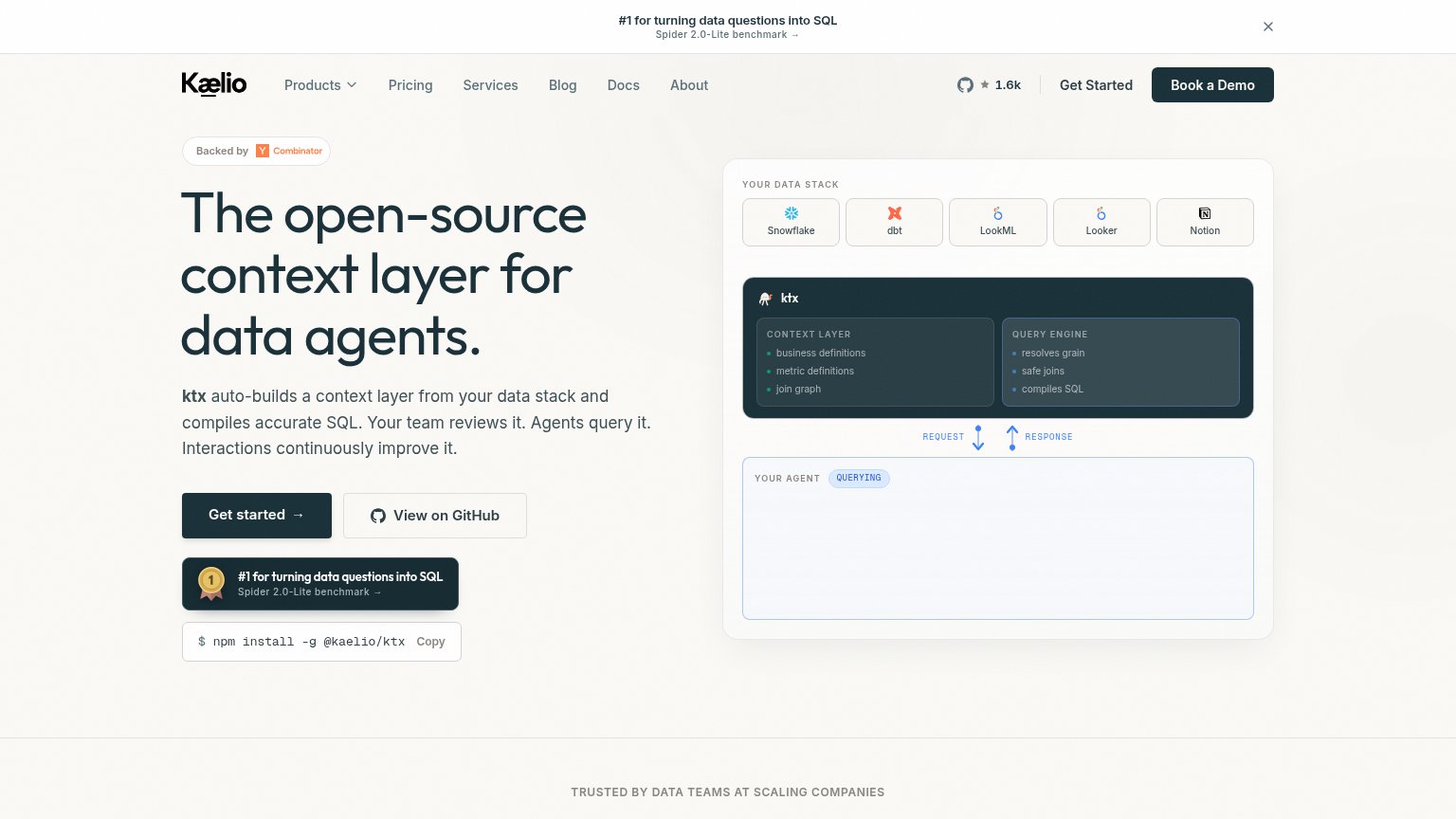Click the Kaelio logo
The height and width of the screenshot is (819, 1456).
pyautogui.click(x=214, y=84)
